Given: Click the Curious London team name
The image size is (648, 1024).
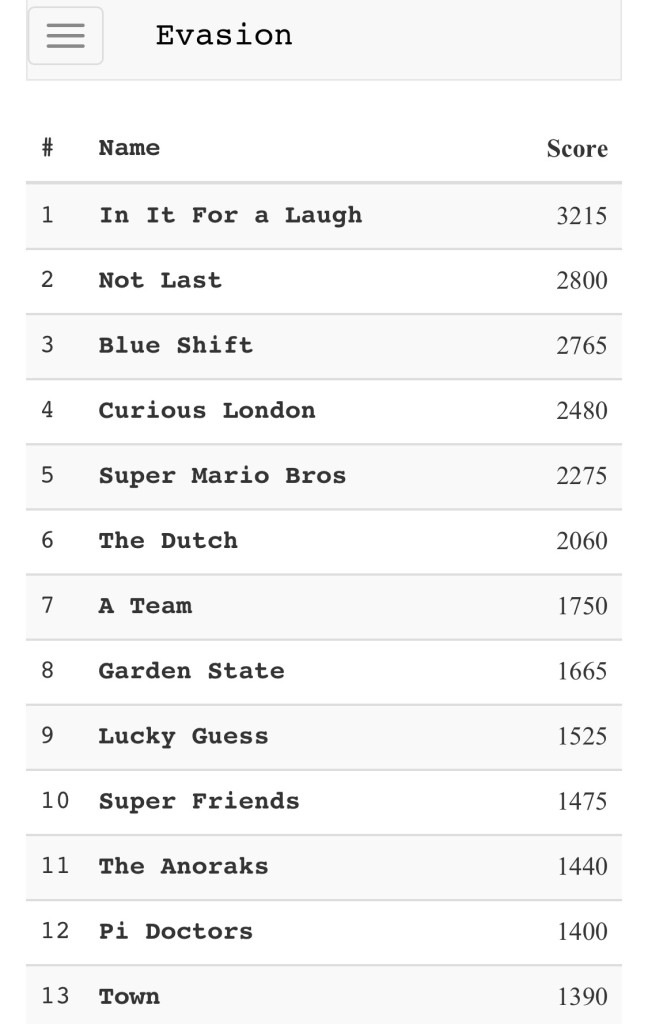Looking at the screenshot, I should pyautogui.click(x=206, y=410).
